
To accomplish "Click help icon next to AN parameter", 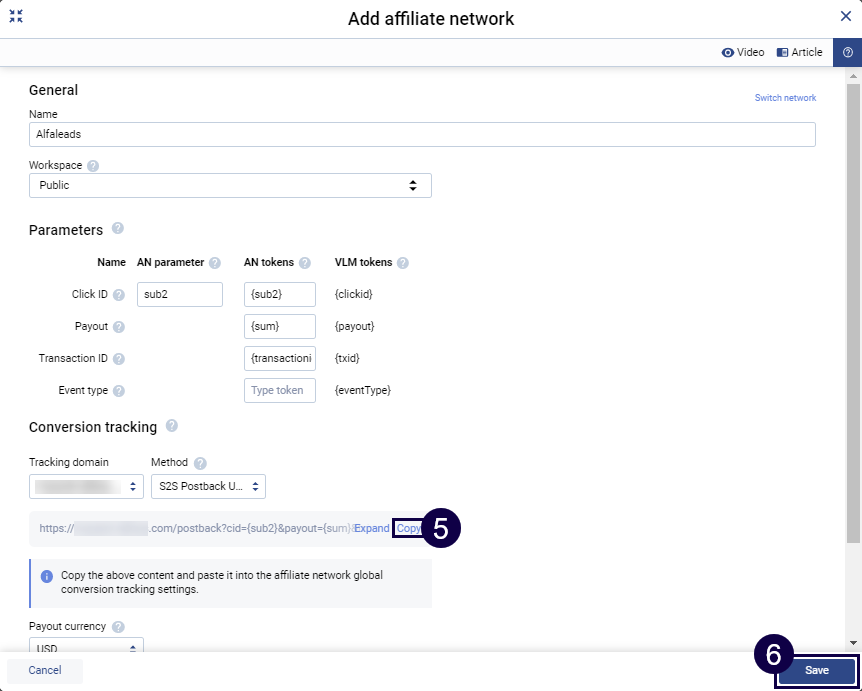I will click(215, 263).
